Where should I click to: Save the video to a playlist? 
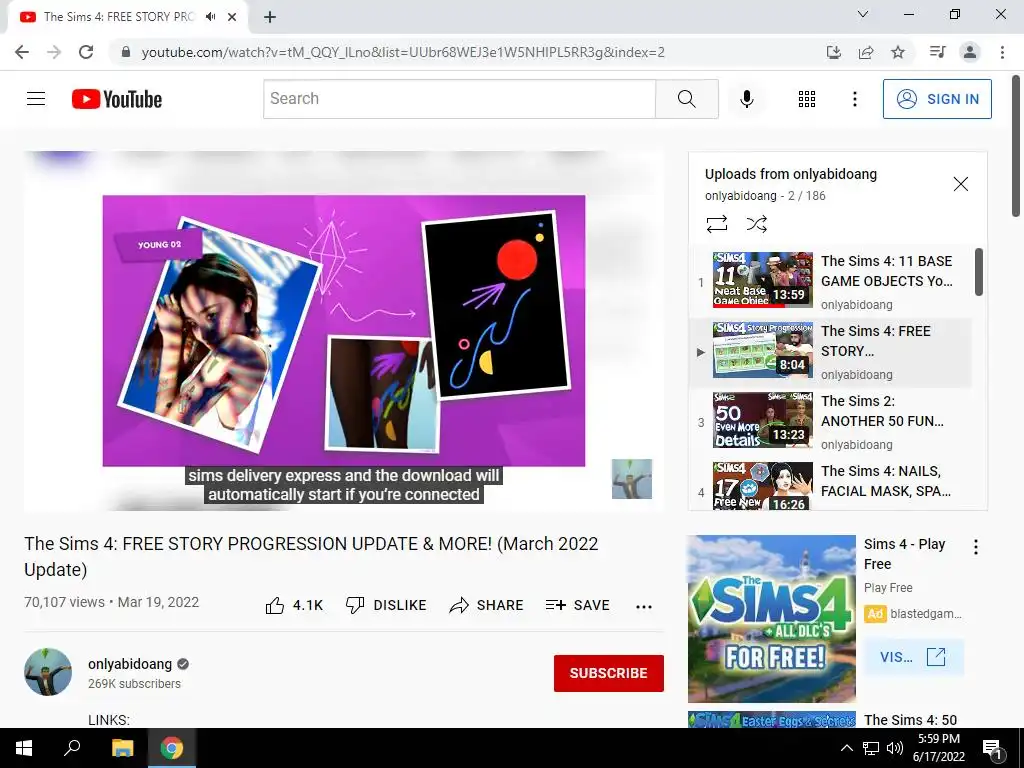pyautogui.click(x=577, y=605)
